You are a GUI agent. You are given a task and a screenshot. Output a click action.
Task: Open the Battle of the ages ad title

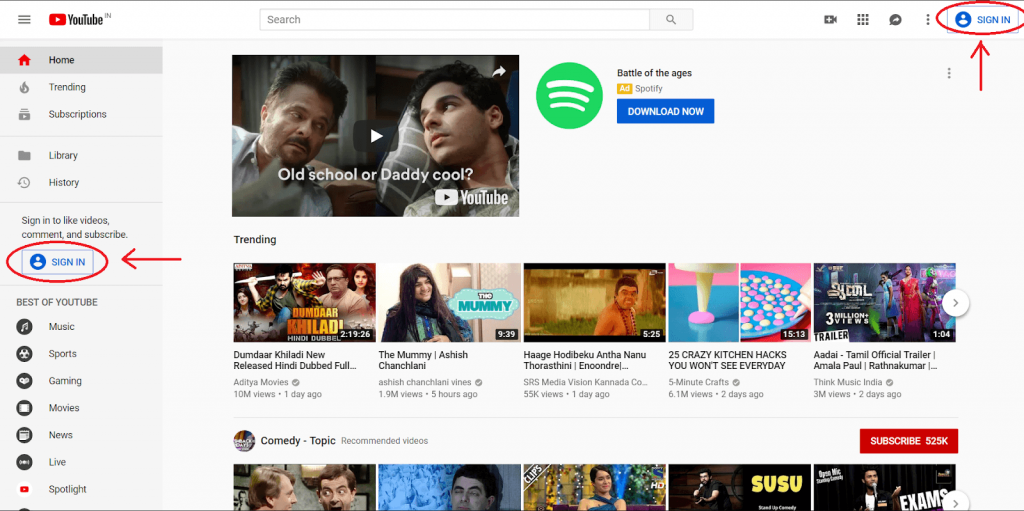pyautogui.click(x=654, y=73)
